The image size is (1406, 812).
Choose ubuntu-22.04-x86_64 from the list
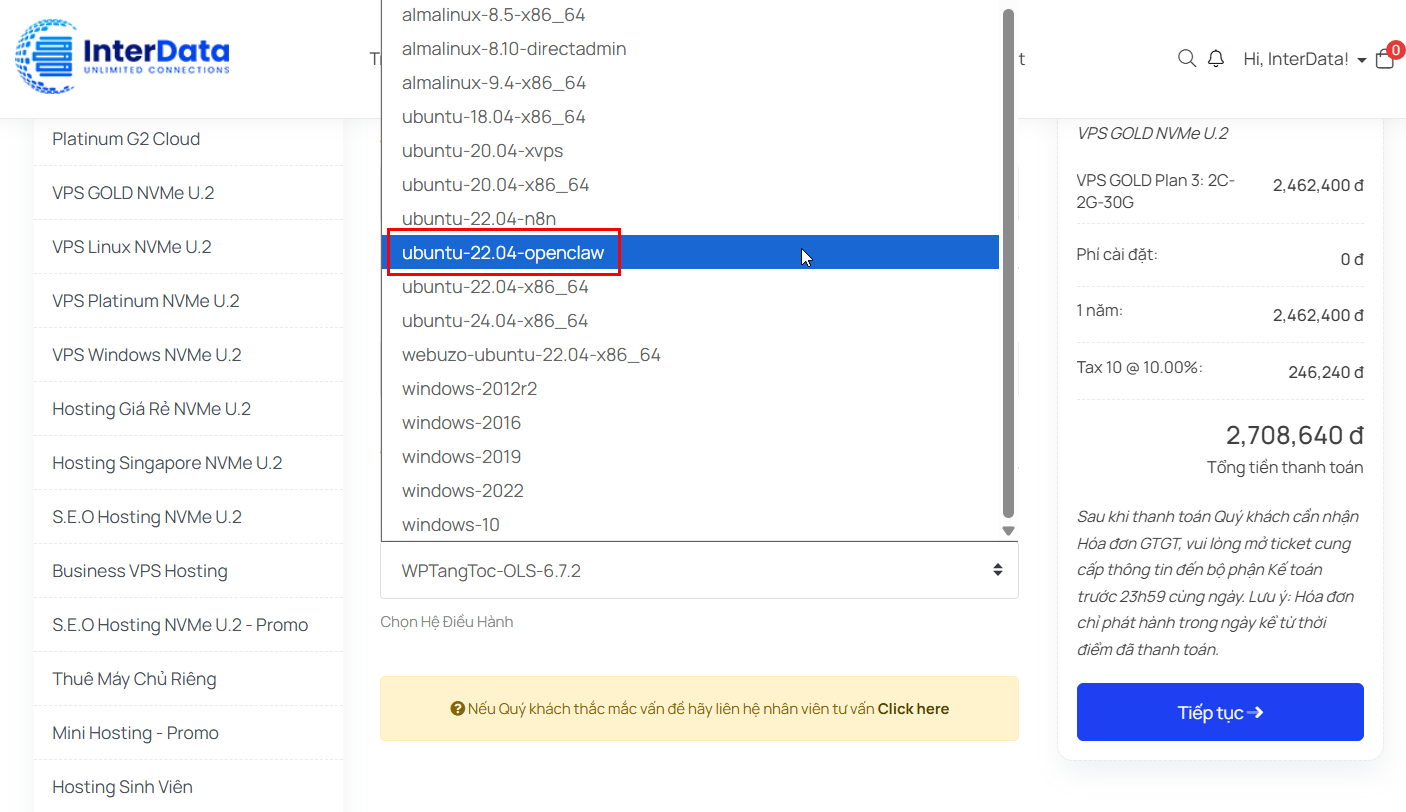tap(691, 287)
